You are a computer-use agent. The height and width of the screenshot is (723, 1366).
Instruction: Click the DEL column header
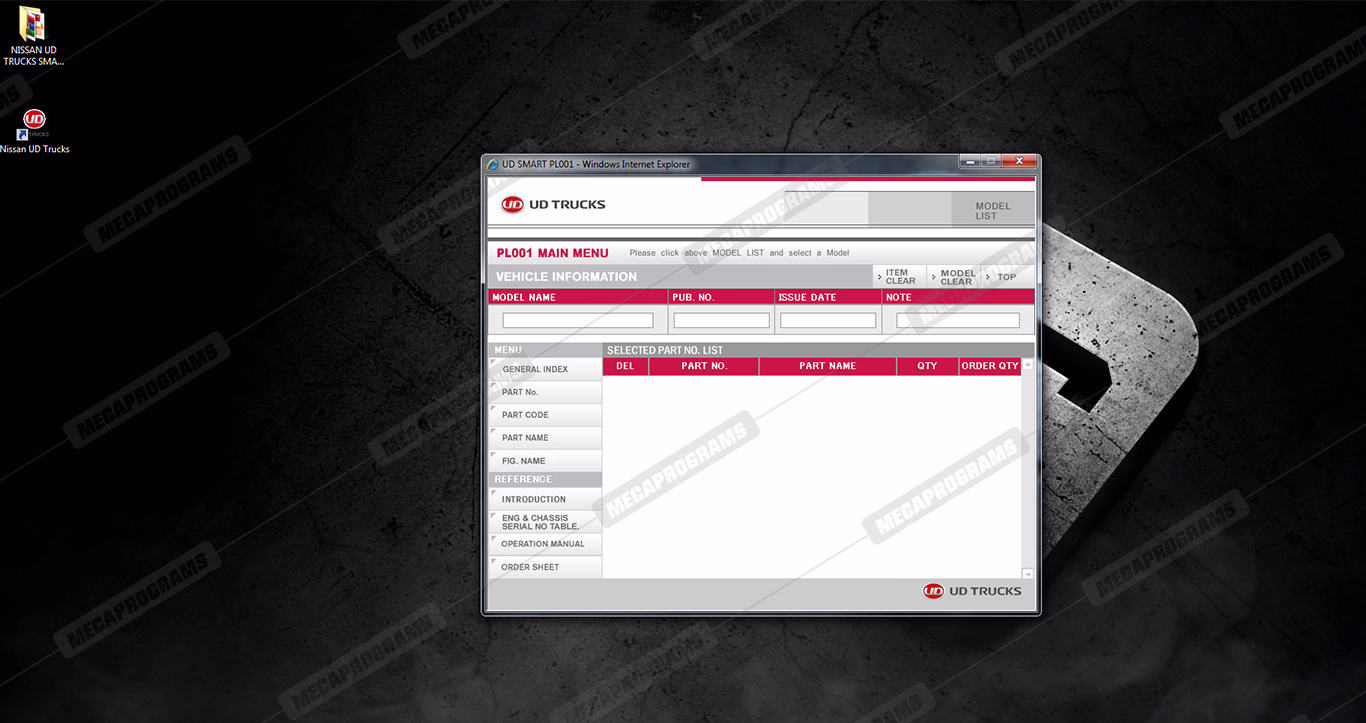(x=625, y=366)
